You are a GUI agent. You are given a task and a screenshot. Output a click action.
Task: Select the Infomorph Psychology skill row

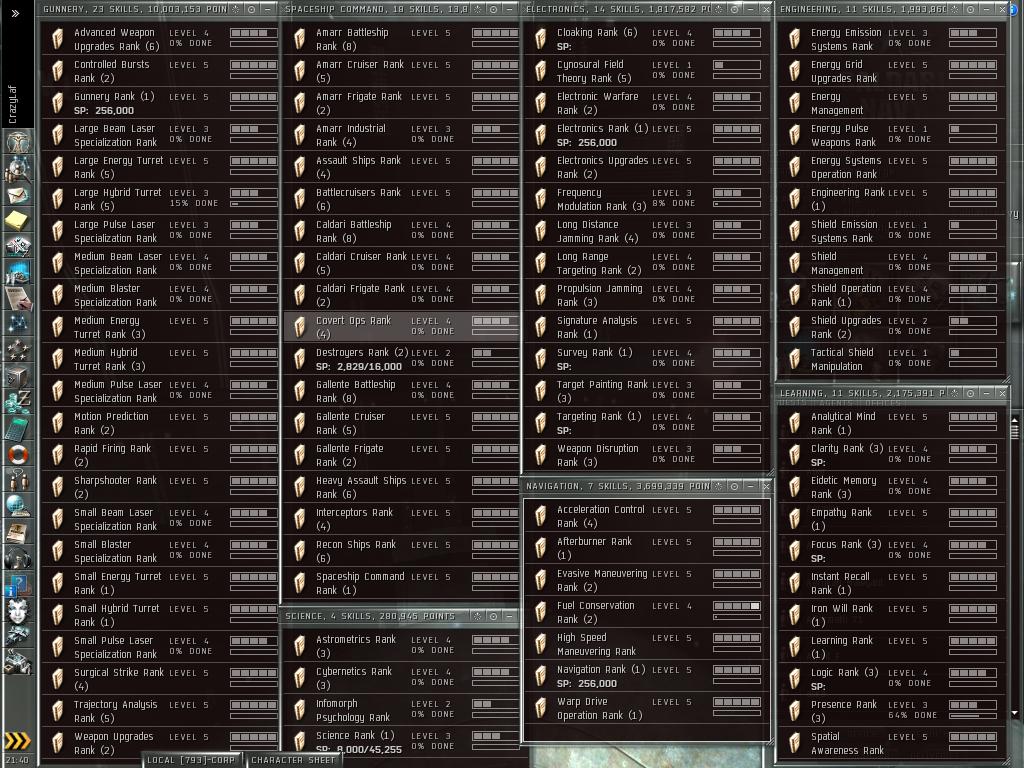[402, 711]
